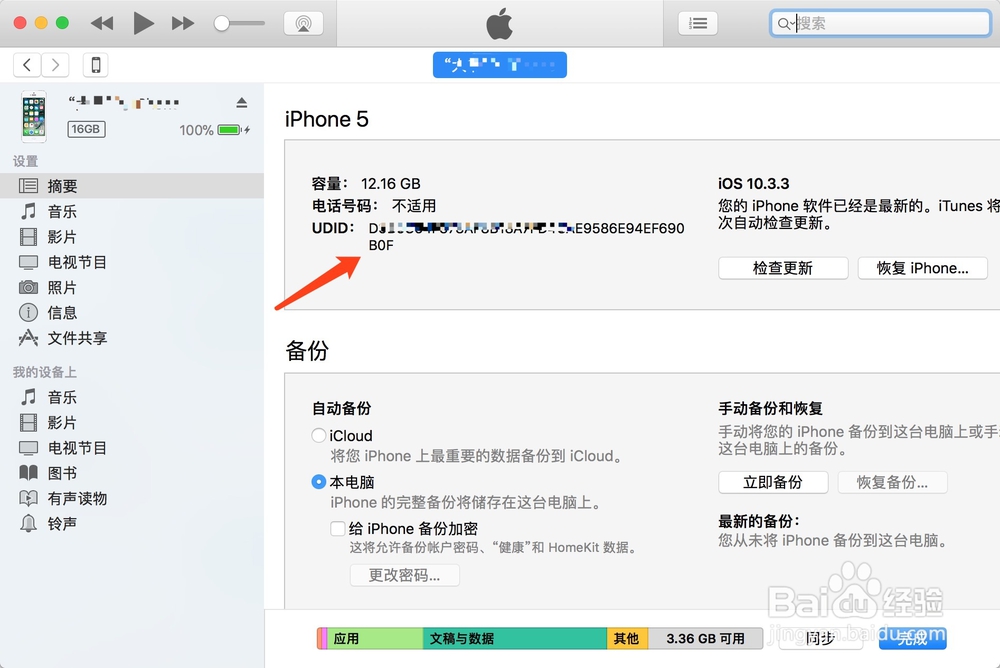Click the iOS 10.3.3 version text
1000x668 pixels.
(754, 184)
